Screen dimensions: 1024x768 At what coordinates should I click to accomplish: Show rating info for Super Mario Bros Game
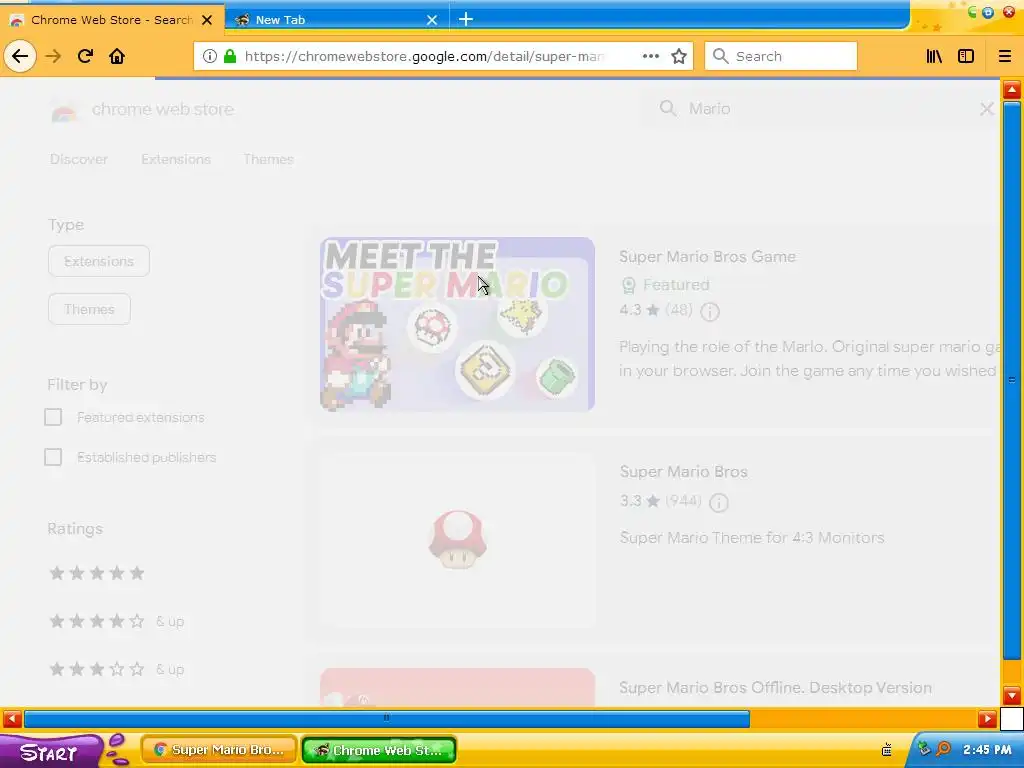710,312
